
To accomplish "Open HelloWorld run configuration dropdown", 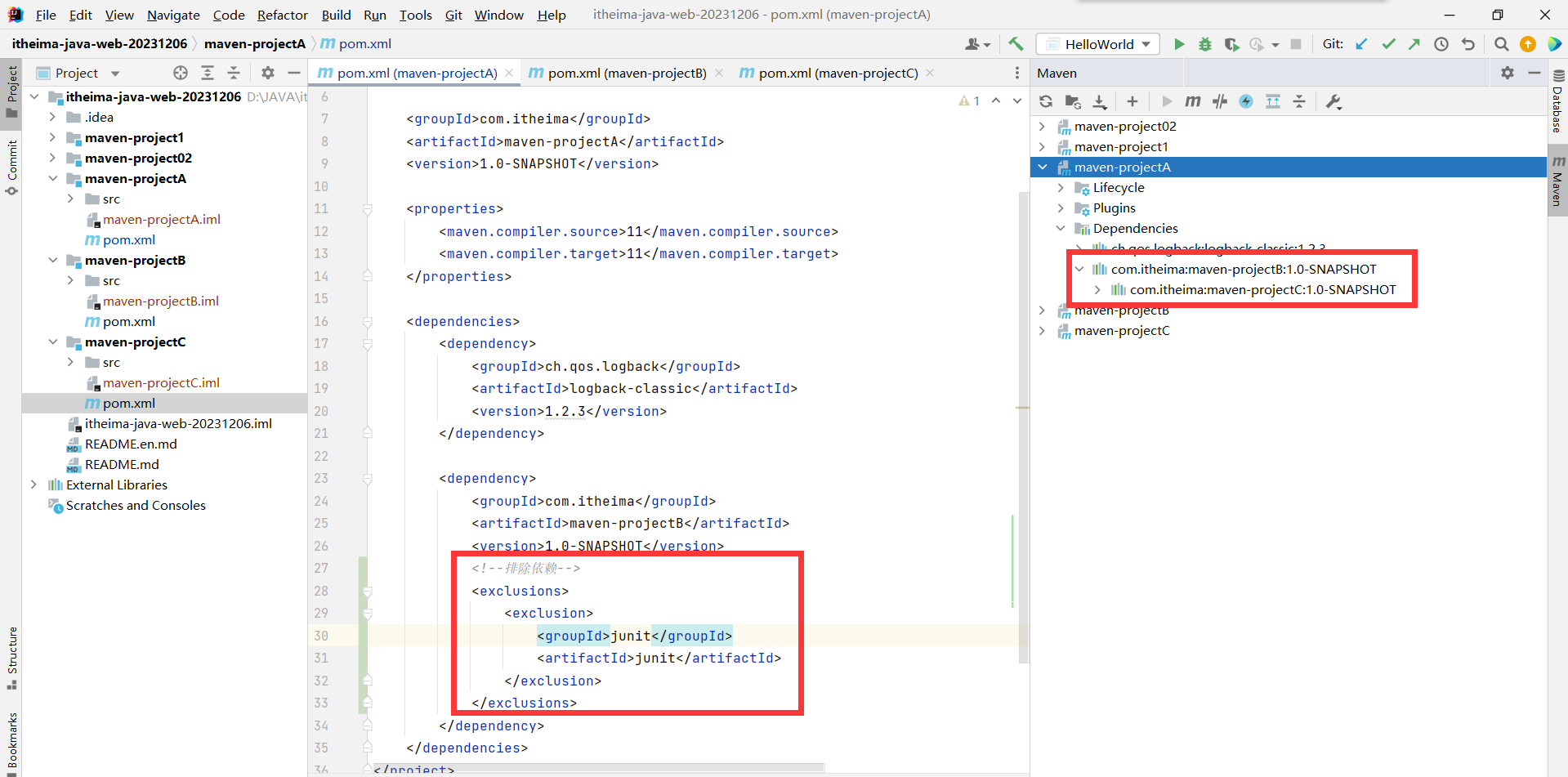I will (1098, 44).
